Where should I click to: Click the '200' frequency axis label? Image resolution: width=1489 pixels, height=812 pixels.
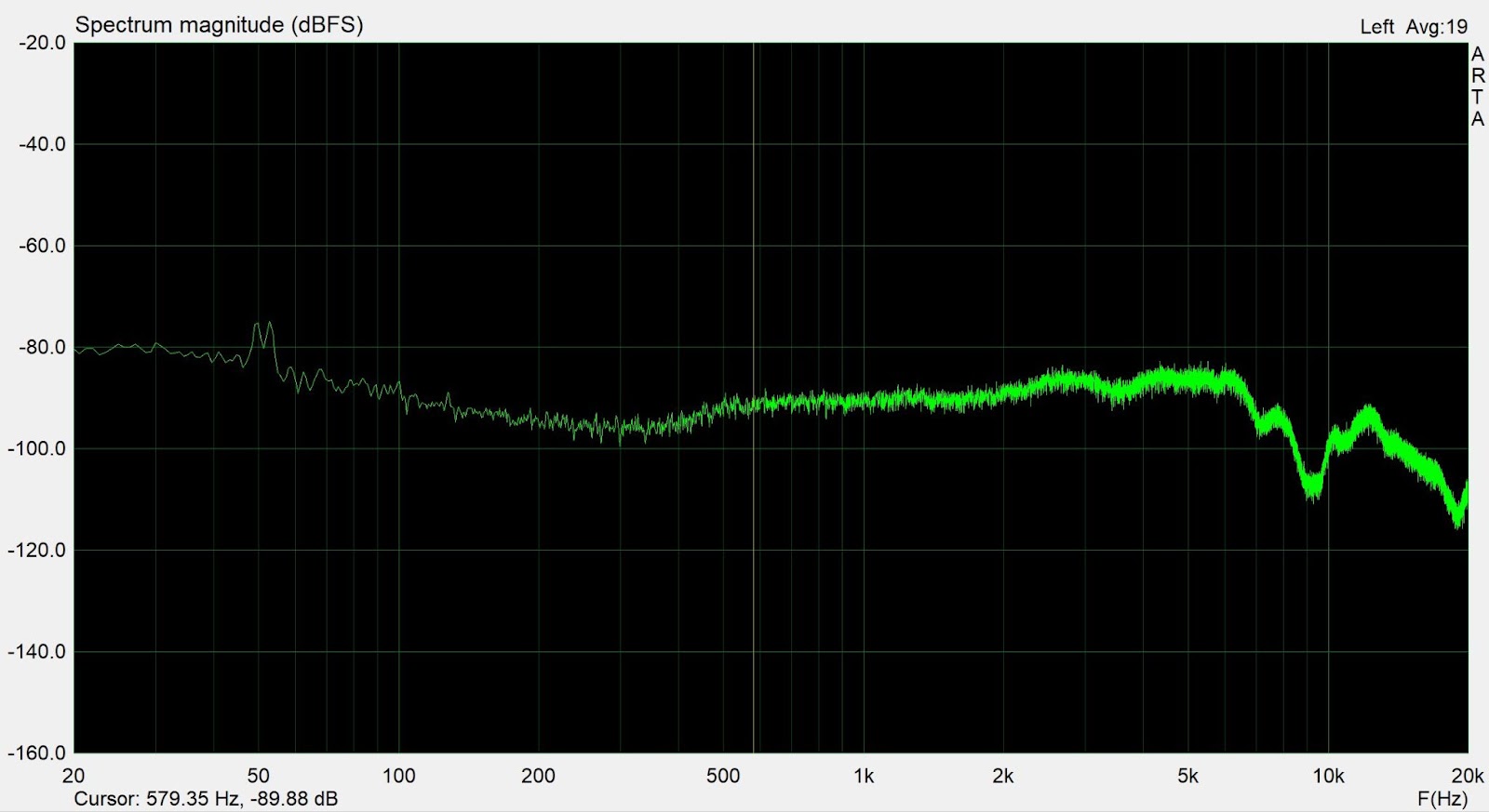(x=538, y=776)
